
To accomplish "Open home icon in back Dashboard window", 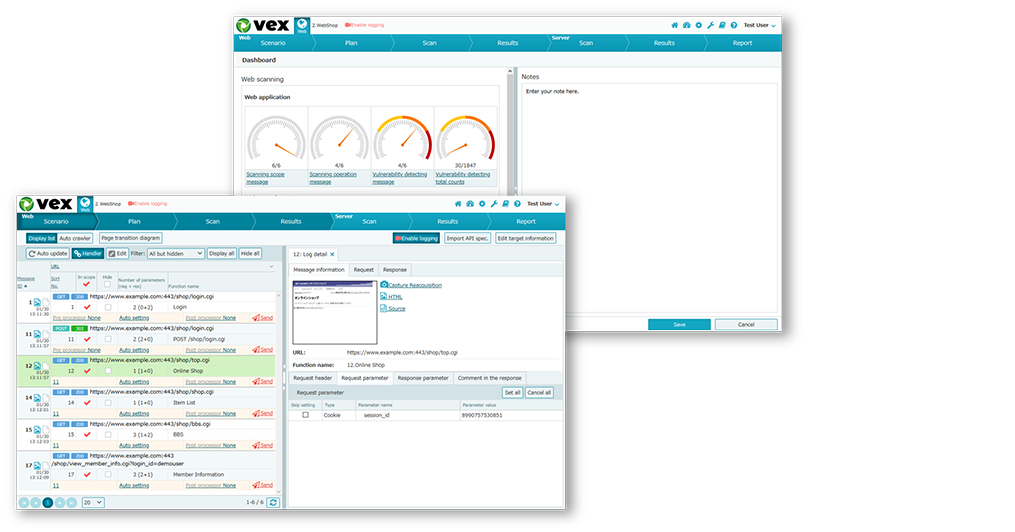I will (675, 25).
